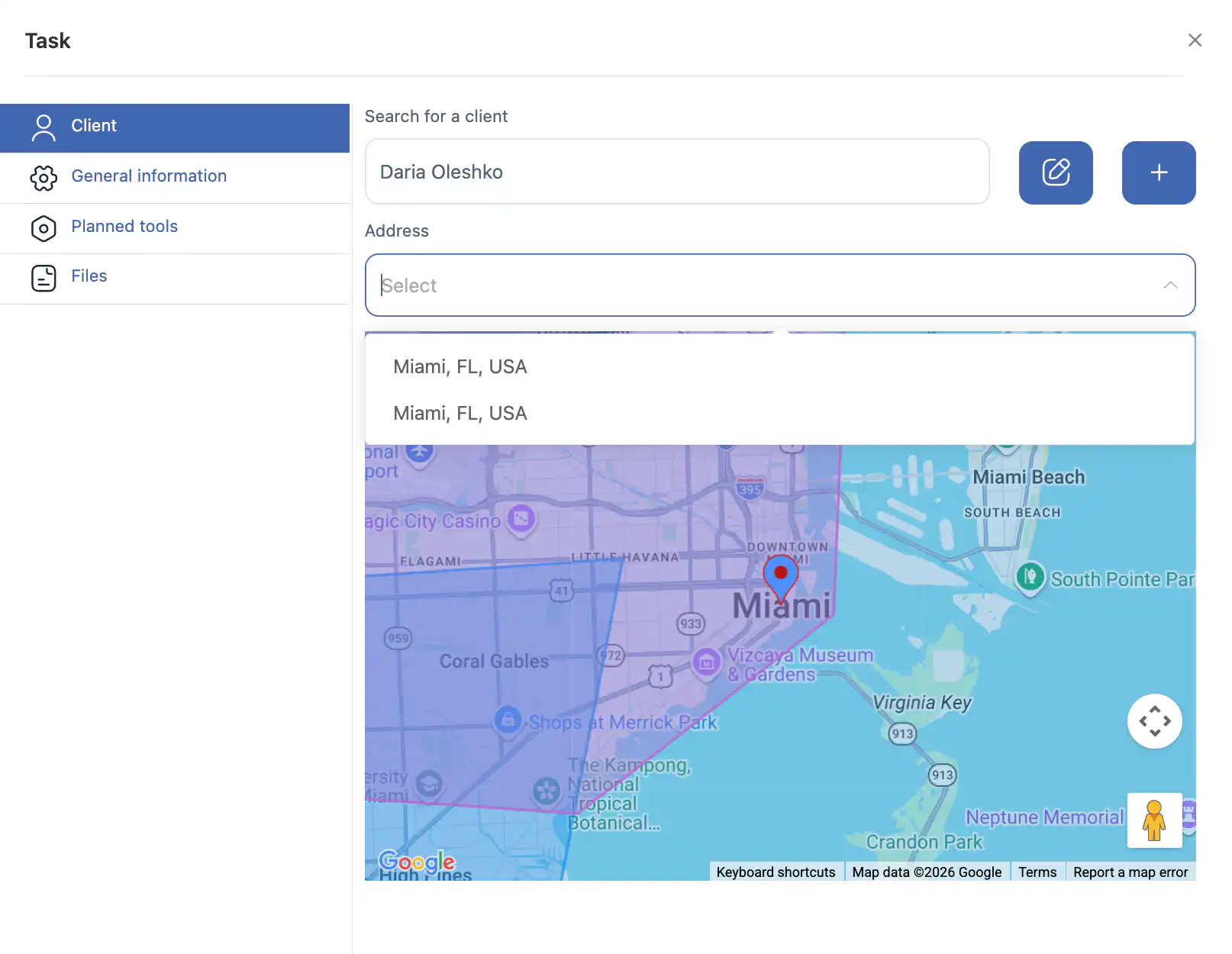
Task: Collapse the Address dropdown chevron
Action: point(1169,285)
